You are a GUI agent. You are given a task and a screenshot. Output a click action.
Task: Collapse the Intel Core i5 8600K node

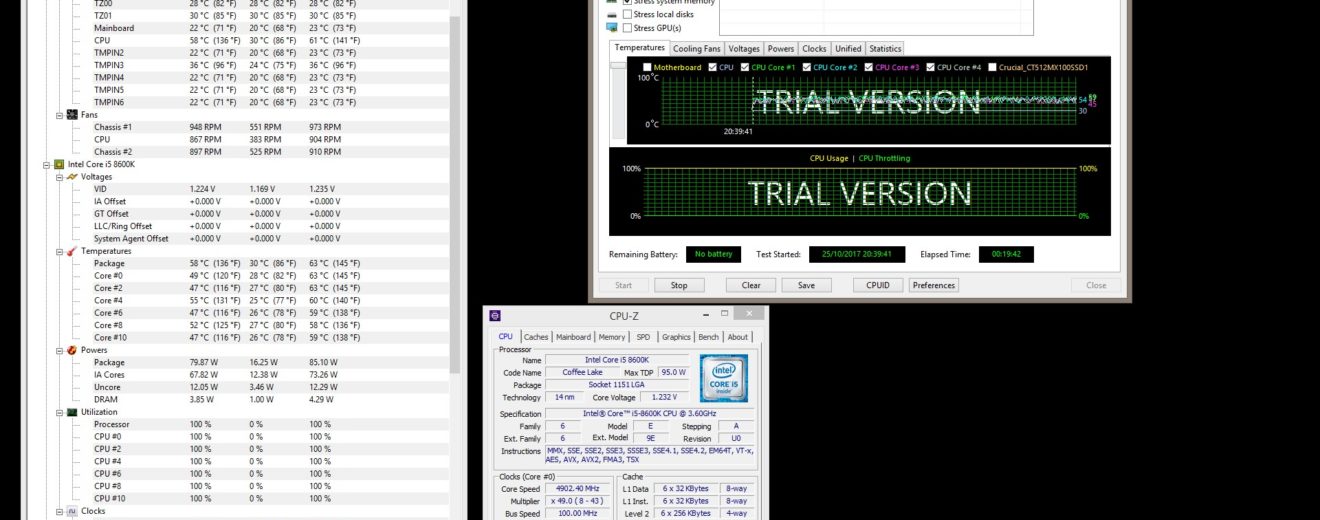(46, 164)
